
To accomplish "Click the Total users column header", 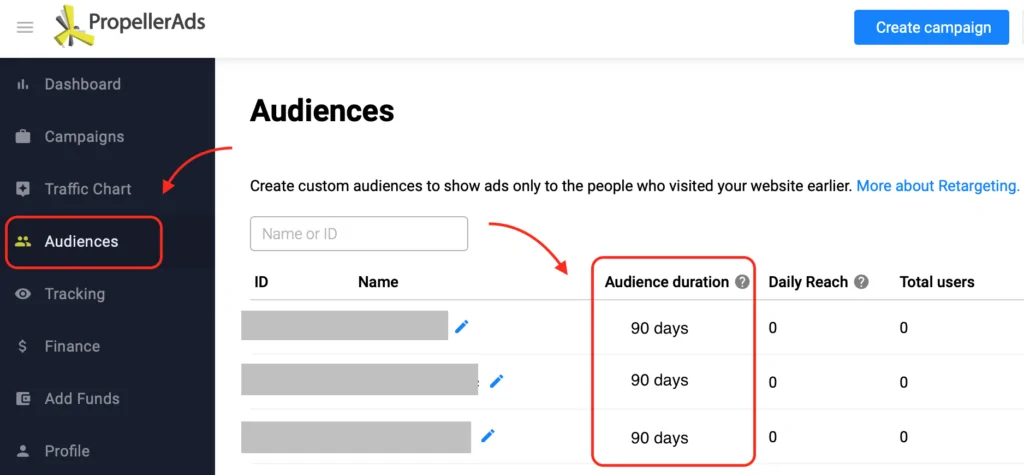I will (937, 282).
